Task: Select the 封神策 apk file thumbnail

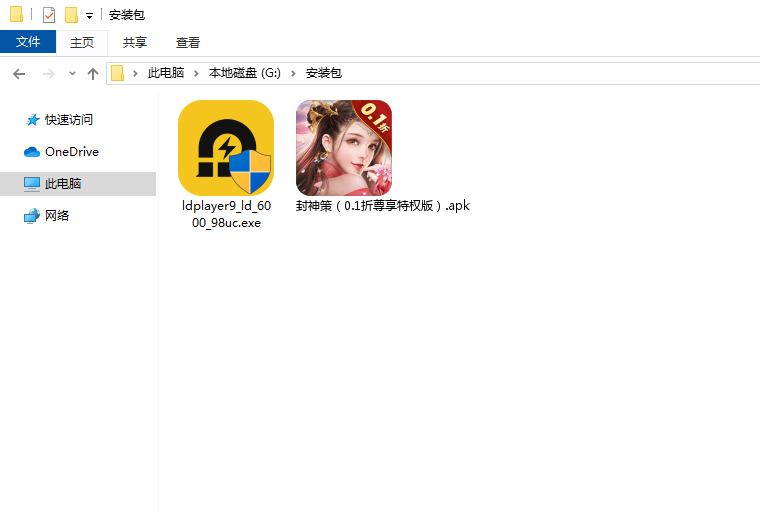Action: click(x=343, y=148)
